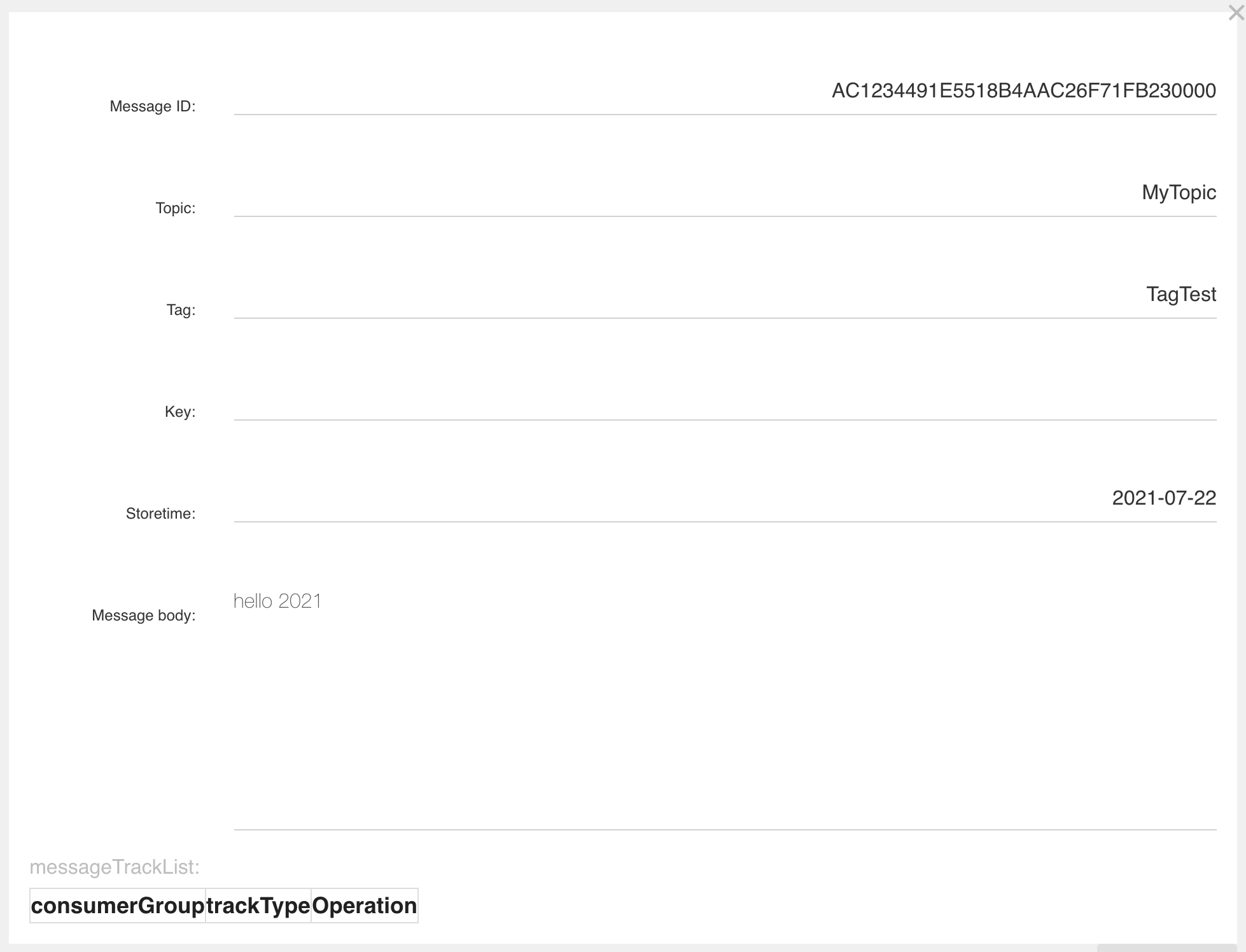Click the 'Tag:' label
Screen dimensions: 1246x952
(181, 310)
